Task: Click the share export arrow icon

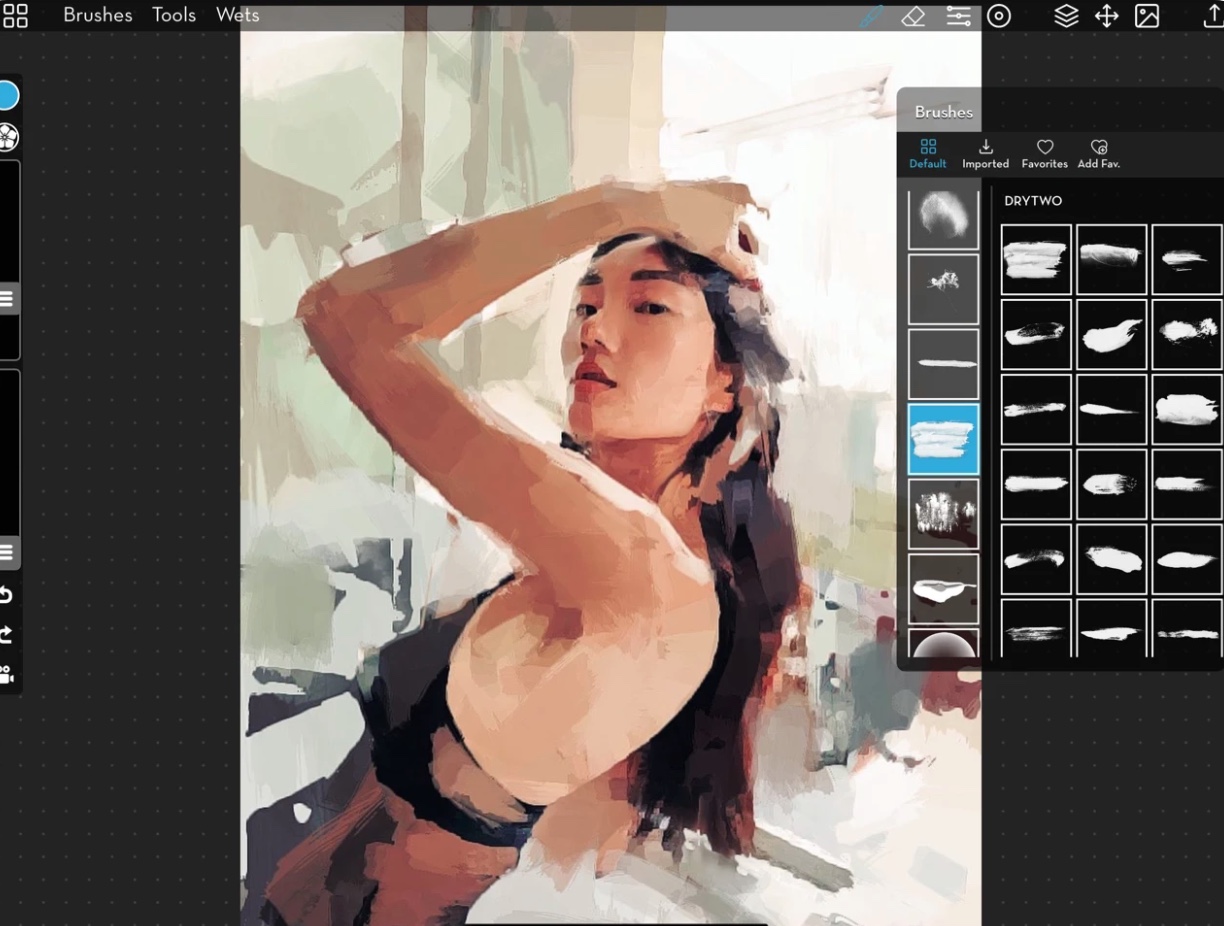Action: point(1212,16)
